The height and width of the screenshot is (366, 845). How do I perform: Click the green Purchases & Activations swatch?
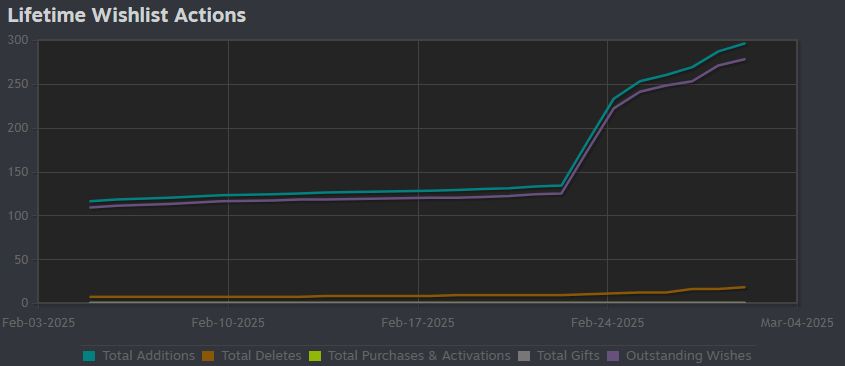tap(315, 356)
